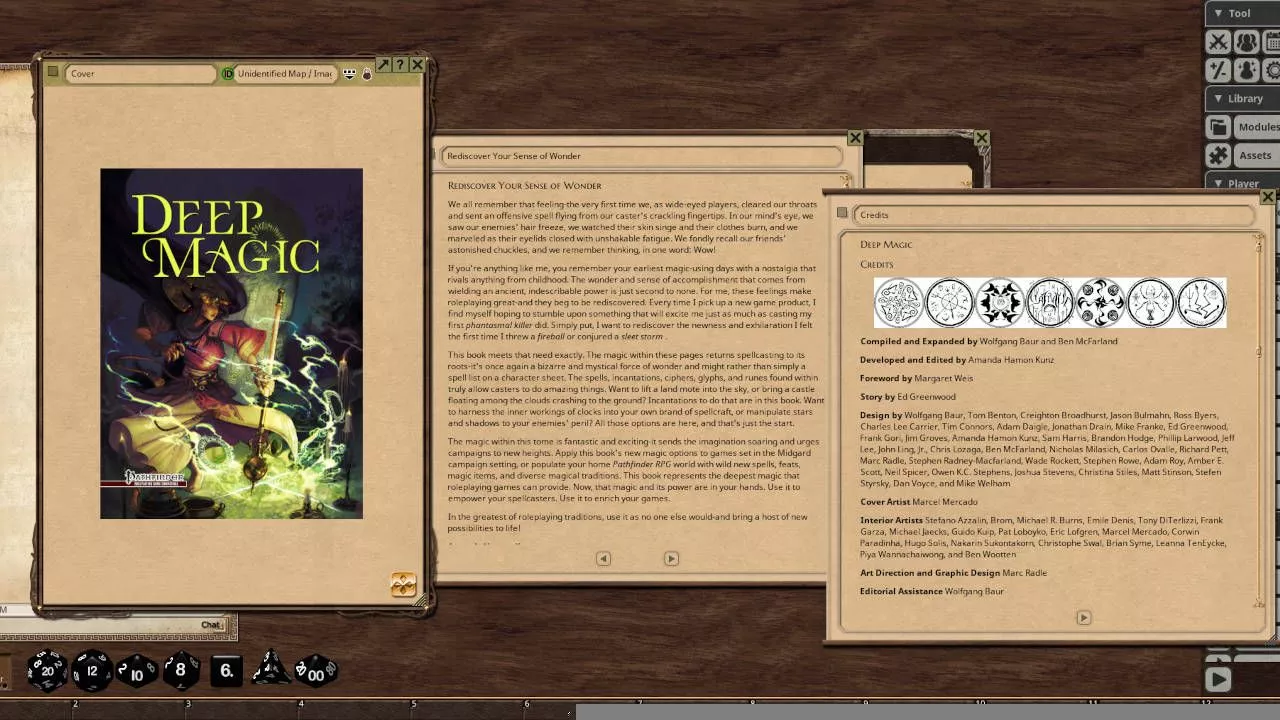Go to the next page in Credits window
Viewport: 1280px width, 720px height.
click(1083, 617)
